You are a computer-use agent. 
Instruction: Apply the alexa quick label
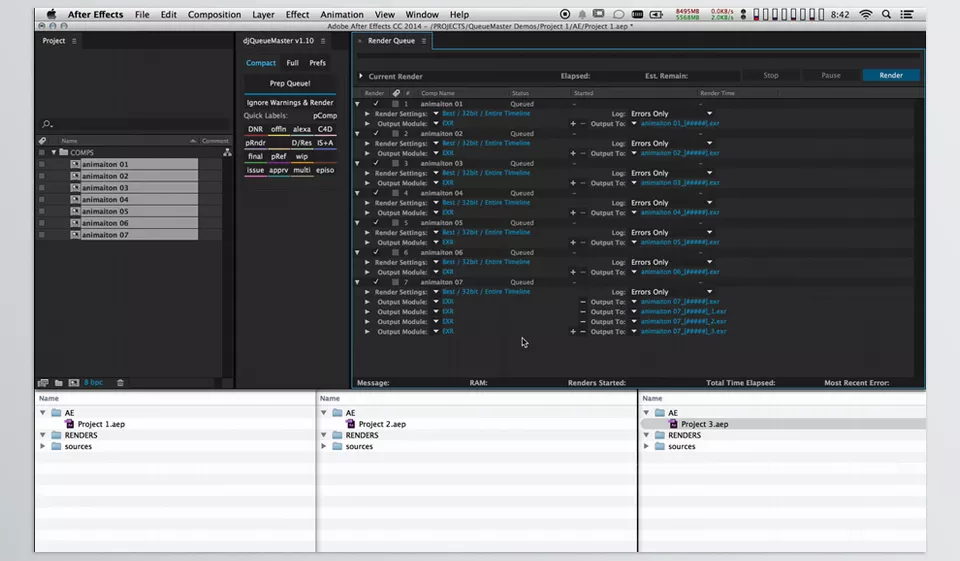click(x=301, y=130)
